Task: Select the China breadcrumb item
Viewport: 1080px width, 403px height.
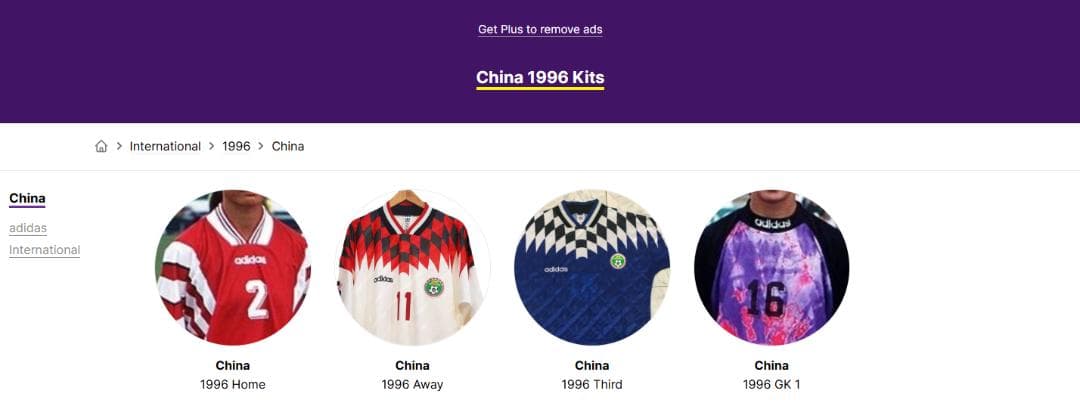Action: pyautogui.click(x=288, y=146)
